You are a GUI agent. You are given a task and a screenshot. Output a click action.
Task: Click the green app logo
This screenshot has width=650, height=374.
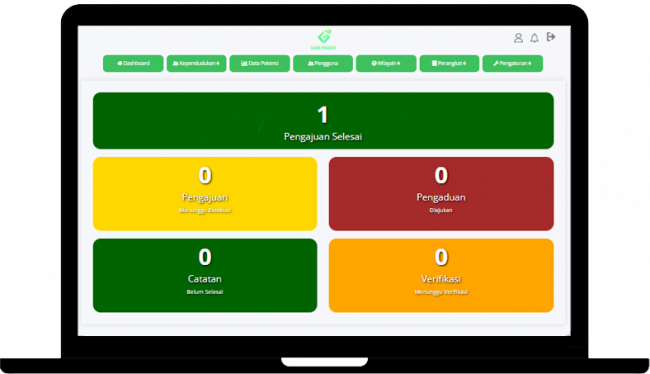(x=323, y=39)
